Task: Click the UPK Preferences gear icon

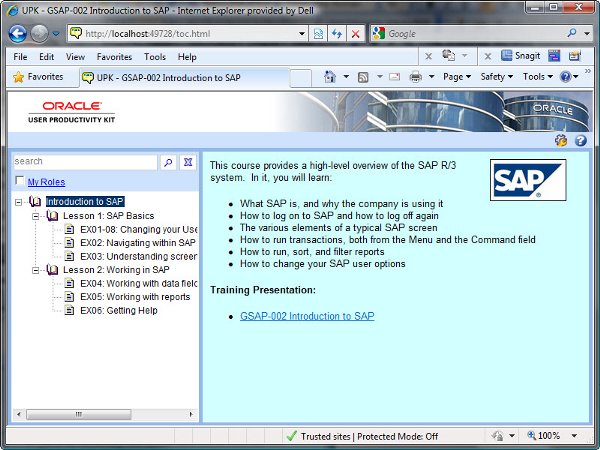Action: click(x=561, y=140)
